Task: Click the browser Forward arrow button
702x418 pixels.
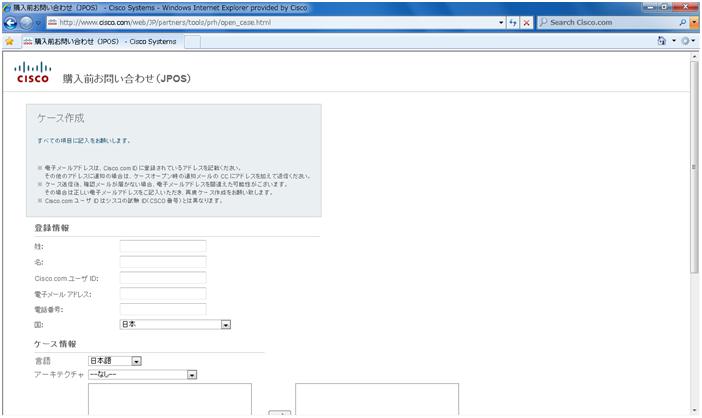Action: [26, 22]
